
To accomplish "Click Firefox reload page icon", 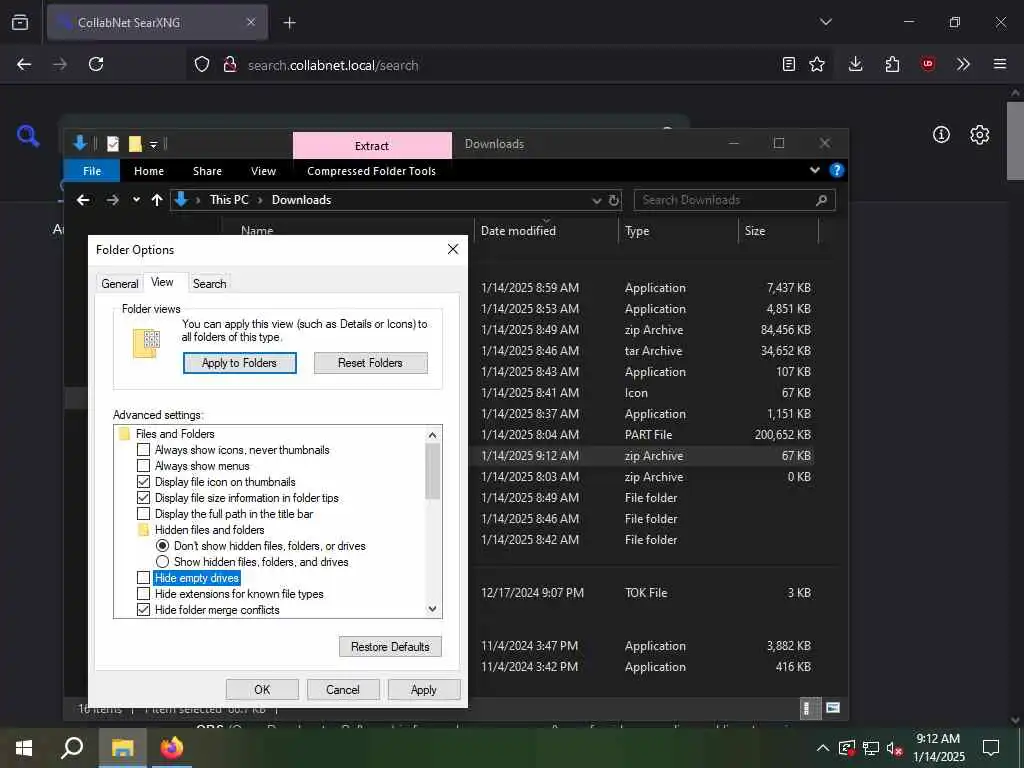I will coord(96,64).
